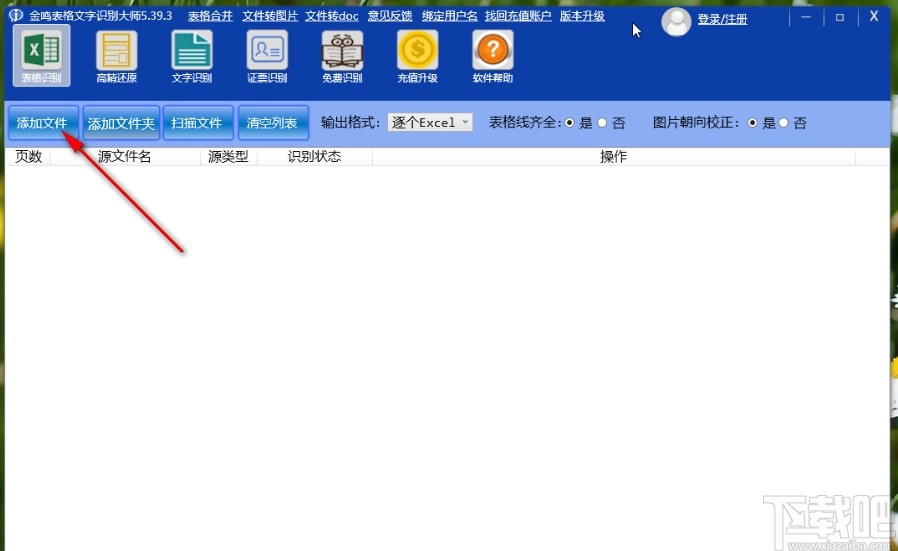This screenshot has height=551, width=898.
Task: Open 软件帮助 question mark icon
Action: (x=493, y=56)
